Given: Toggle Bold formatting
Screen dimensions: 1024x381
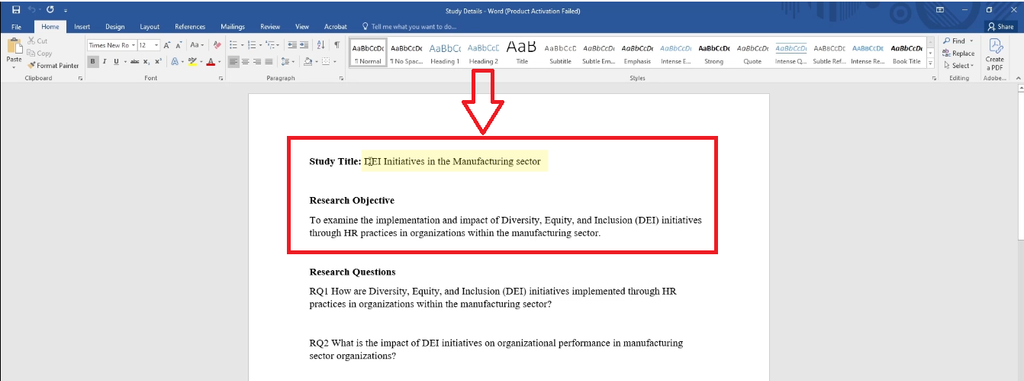Looking at the screenshot, I should [93, 61].
